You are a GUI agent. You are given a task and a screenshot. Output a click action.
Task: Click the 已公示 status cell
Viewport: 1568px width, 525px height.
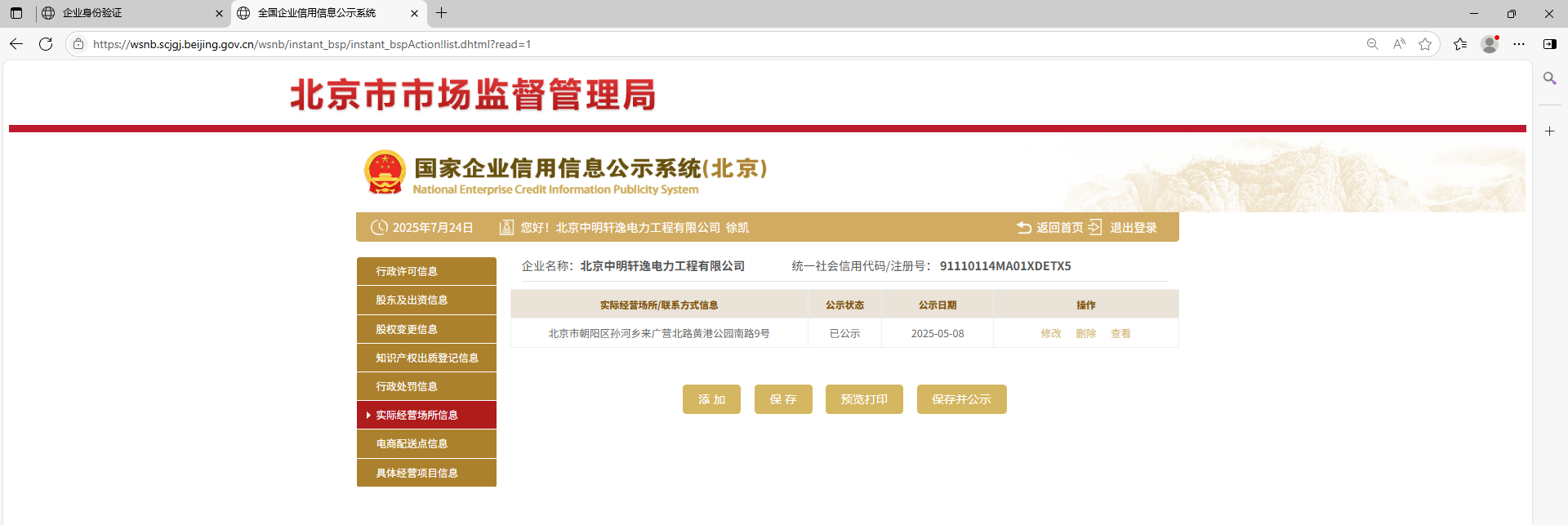pos(844,333)
